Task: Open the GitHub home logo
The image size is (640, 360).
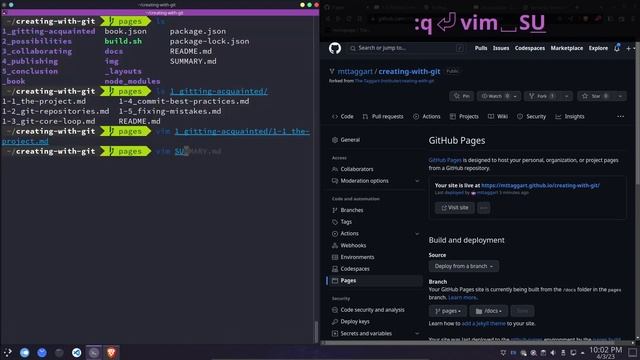Action: pyautogui.click(x=335, y=48)
